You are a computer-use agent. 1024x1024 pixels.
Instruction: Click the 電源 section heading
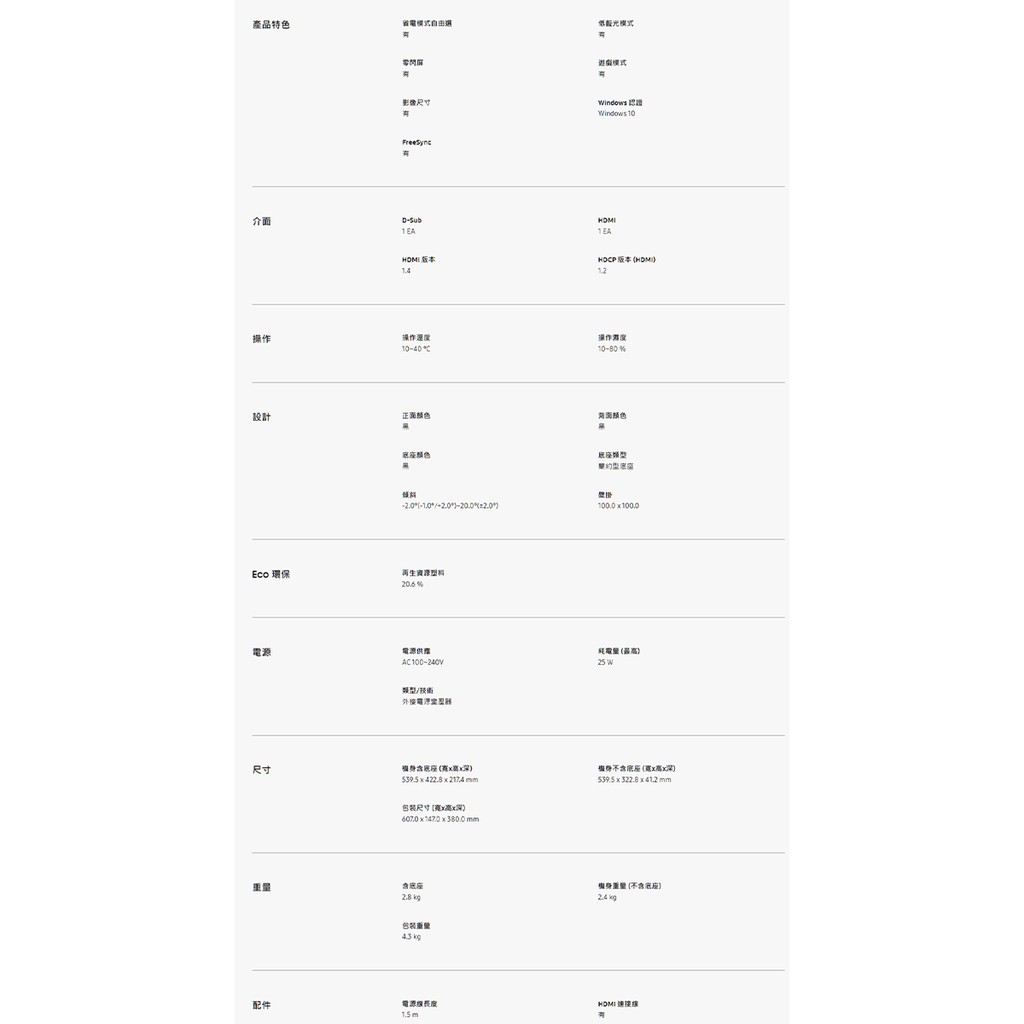click(262, 652)
